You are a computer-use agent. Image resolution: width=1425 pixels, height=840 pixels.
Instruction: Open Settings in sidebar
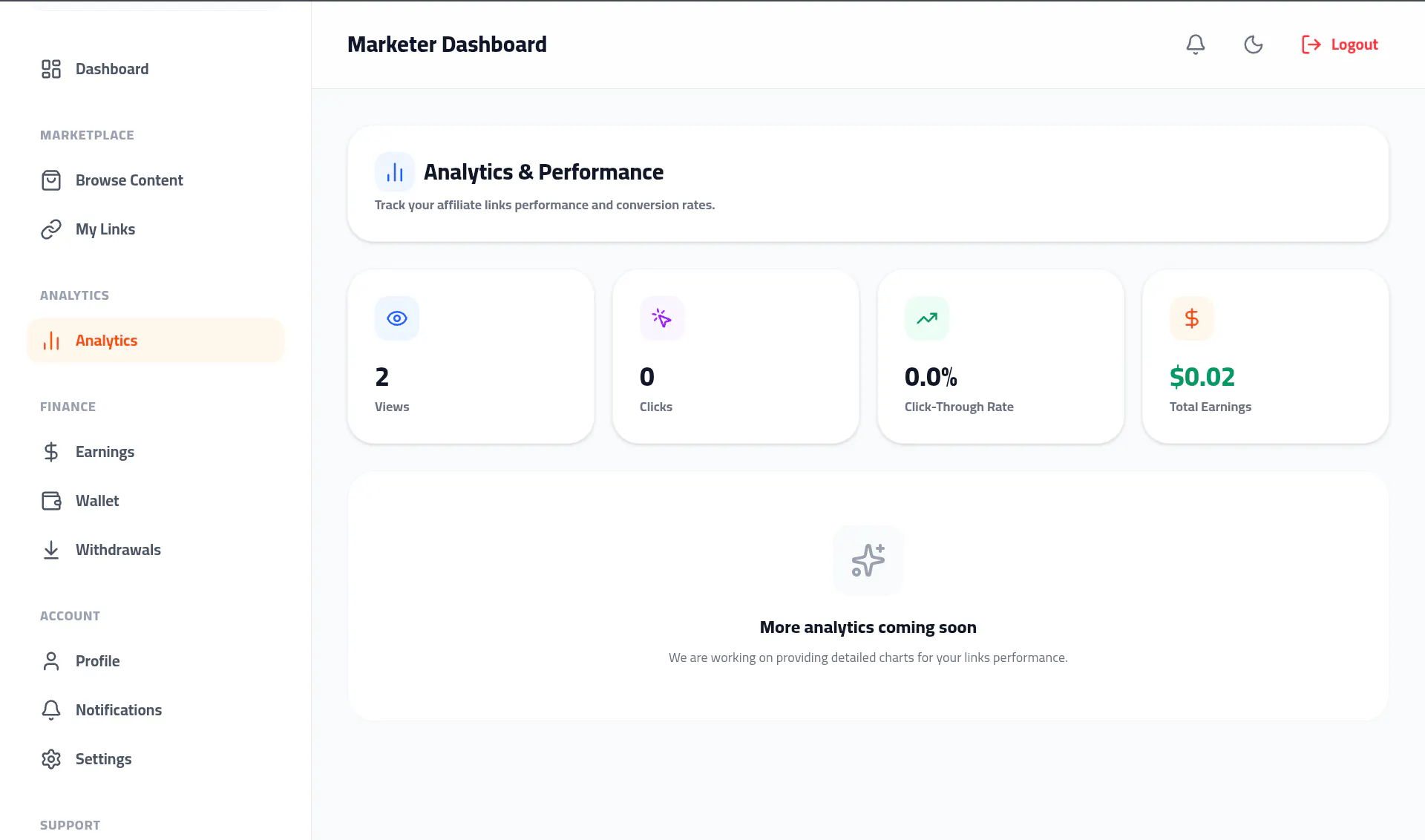(x=156, y=759)
